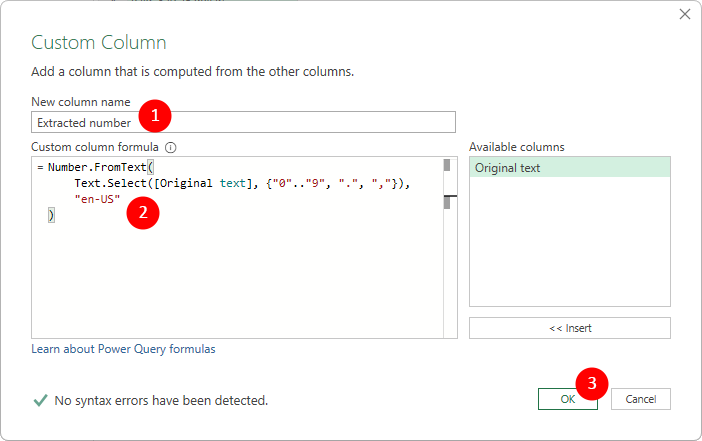Image resolution: width=702 pixels, height=441 pixels.
Task: Open the formula info icon tooltip
Action: 171,147
